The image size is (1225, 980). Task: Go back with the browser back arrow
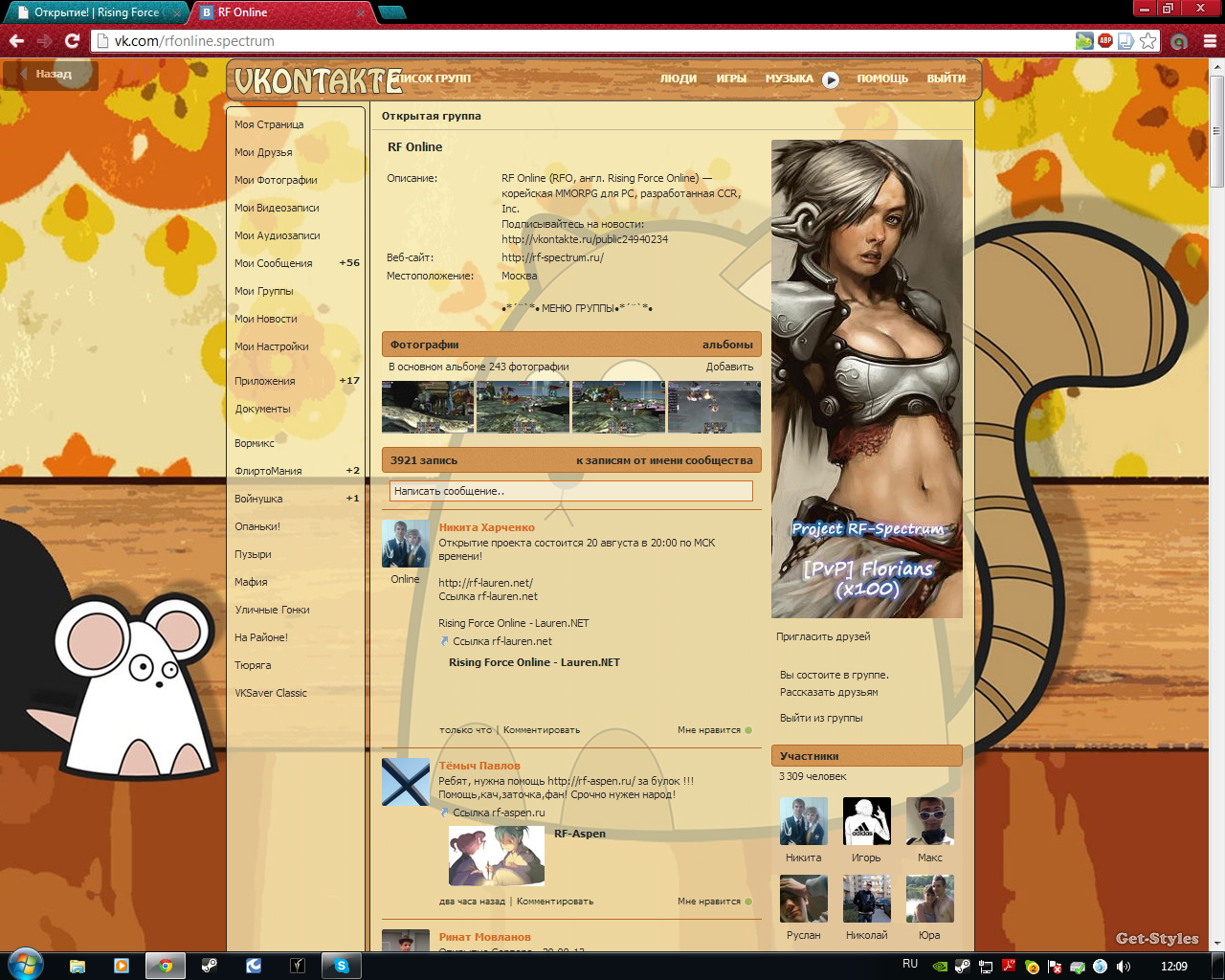click(x=16, y=41)
